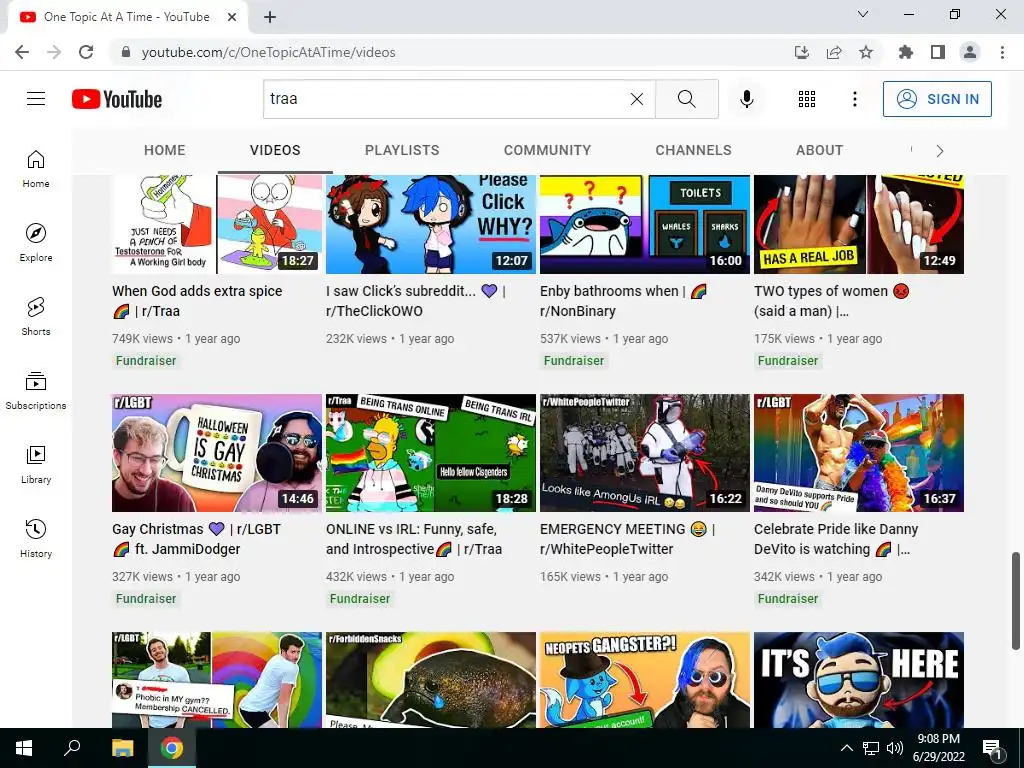Click the 'Halloween is Gay Christmas' thumbnail
This screenshot has width=1024, height=768.
click(217, 453)
